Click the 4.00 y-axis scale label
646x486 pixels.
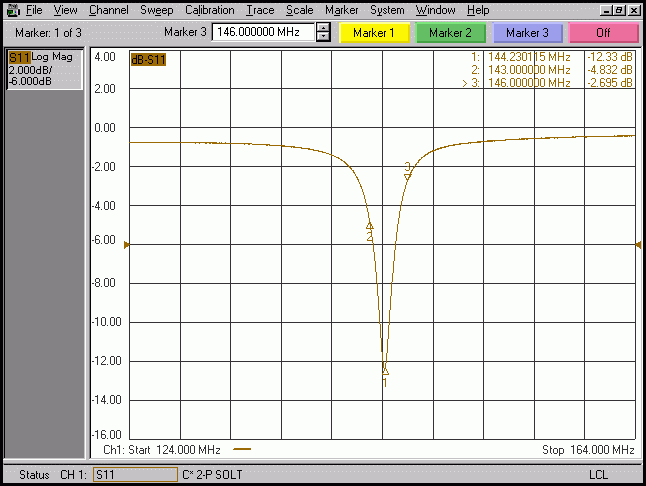(x=105, y=56)
